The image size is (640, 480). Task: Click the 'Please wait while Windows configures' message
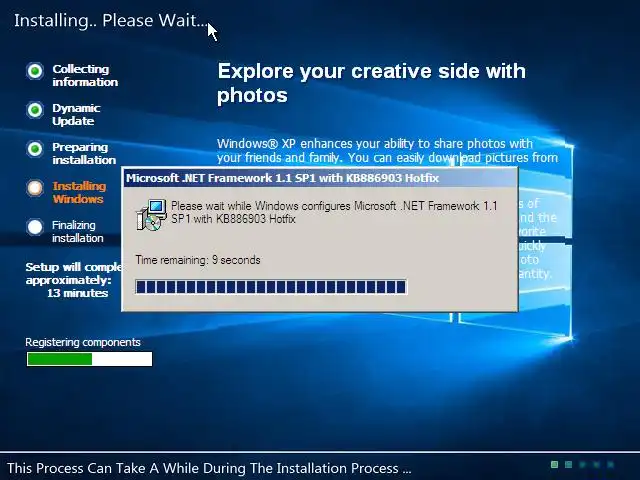(334, 212)
